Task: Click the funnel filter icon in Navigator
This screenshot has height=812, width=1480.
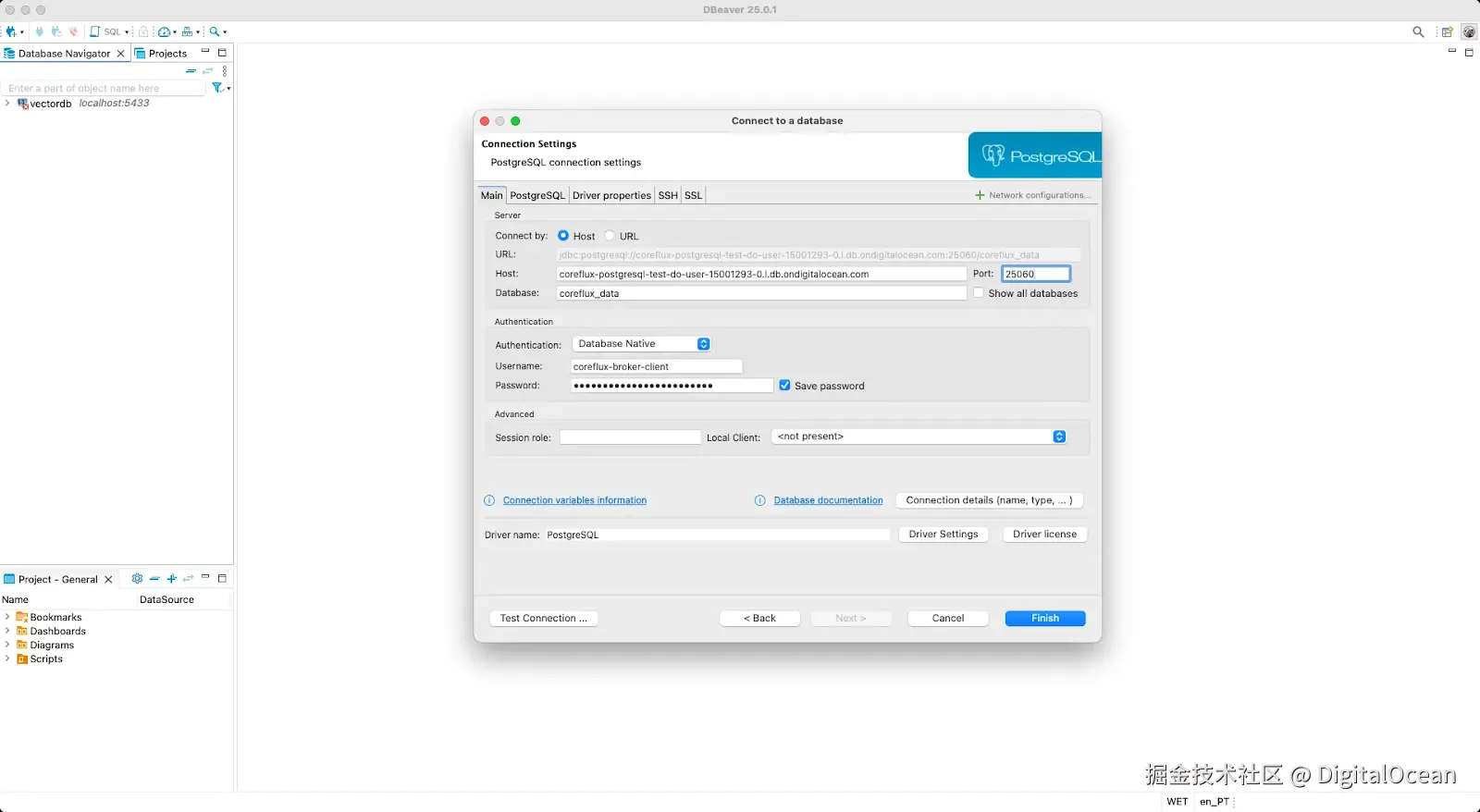Action: pos(217,88)
